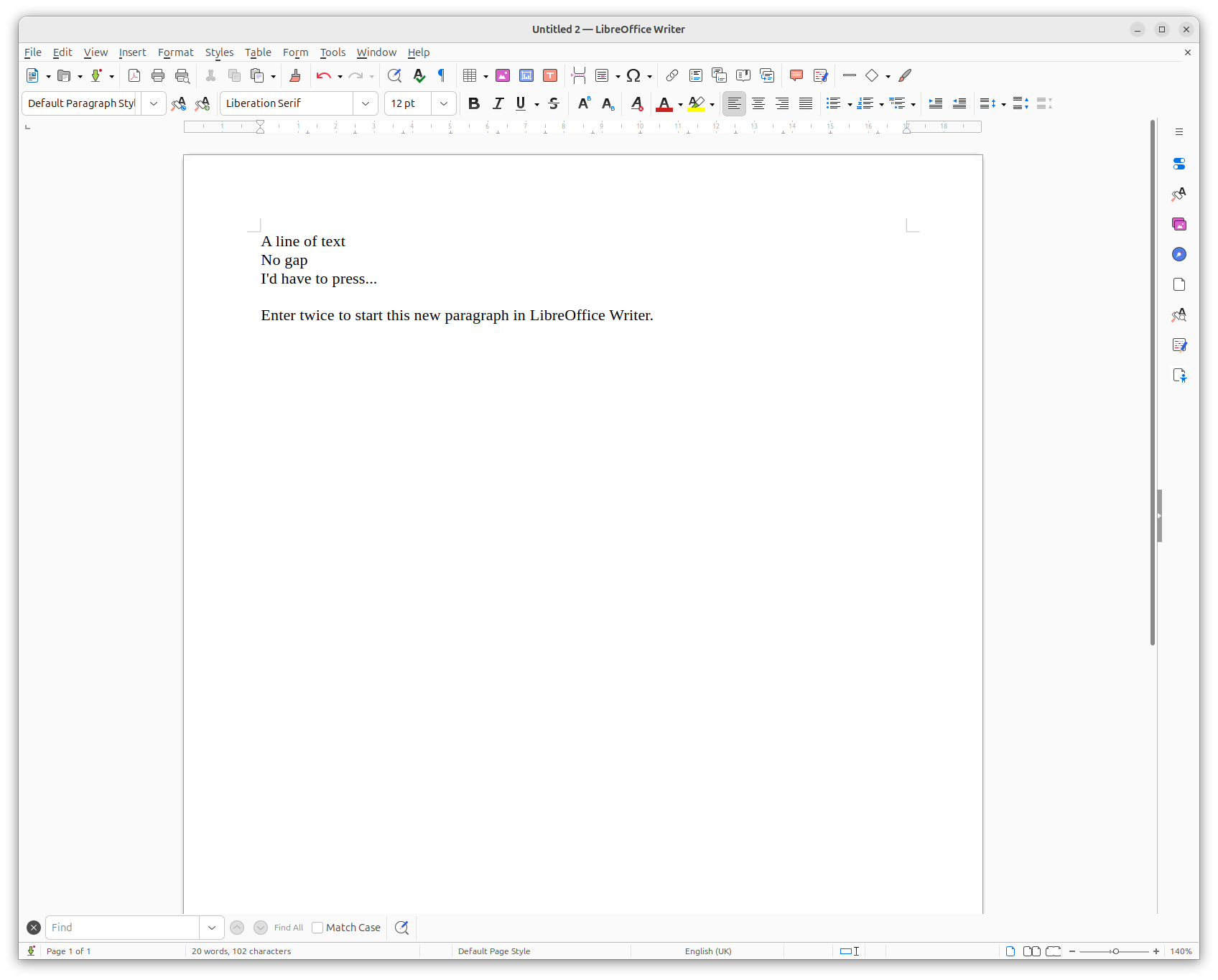The height and width of the screenshot is (980, 1218).
Task: Toggle strikethrough formatting
Action: [x=554, y=103]
